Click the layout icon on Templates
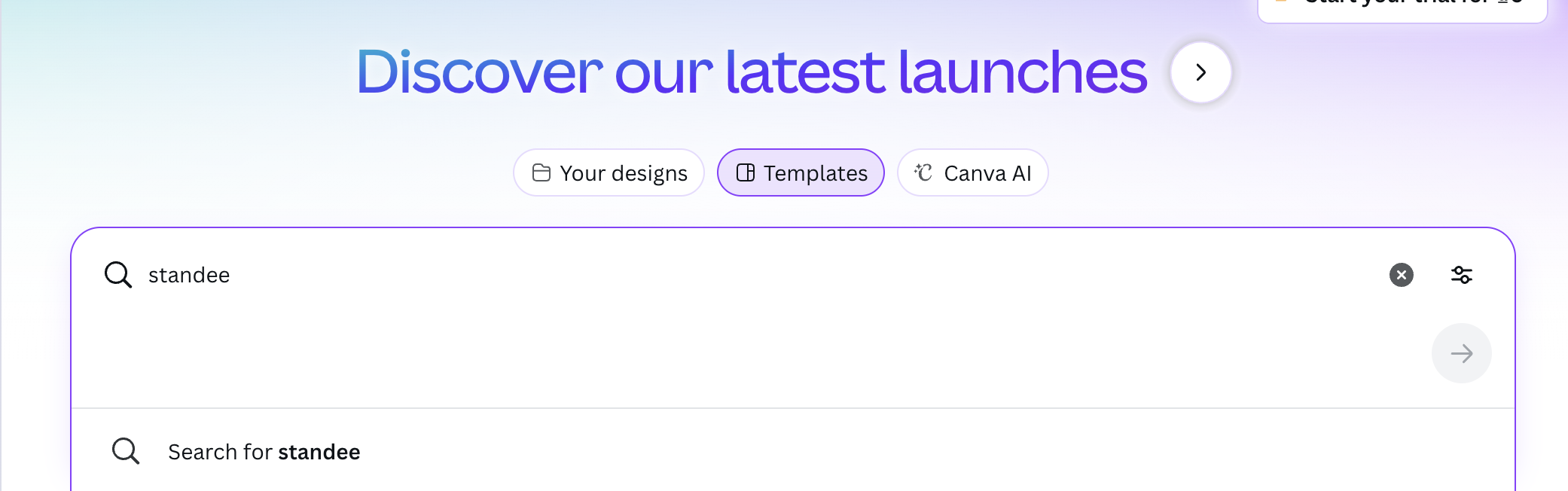This screenshot has width=1568, height=491. (746, 173)
